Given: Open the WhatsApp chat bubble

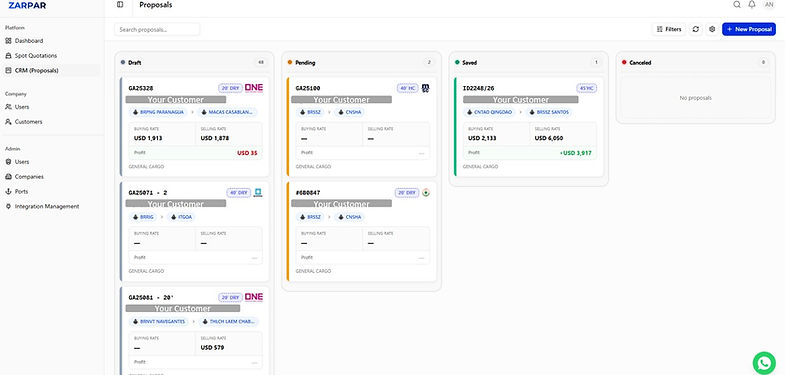Looking at the screenshot, I should tap(764, 363).
